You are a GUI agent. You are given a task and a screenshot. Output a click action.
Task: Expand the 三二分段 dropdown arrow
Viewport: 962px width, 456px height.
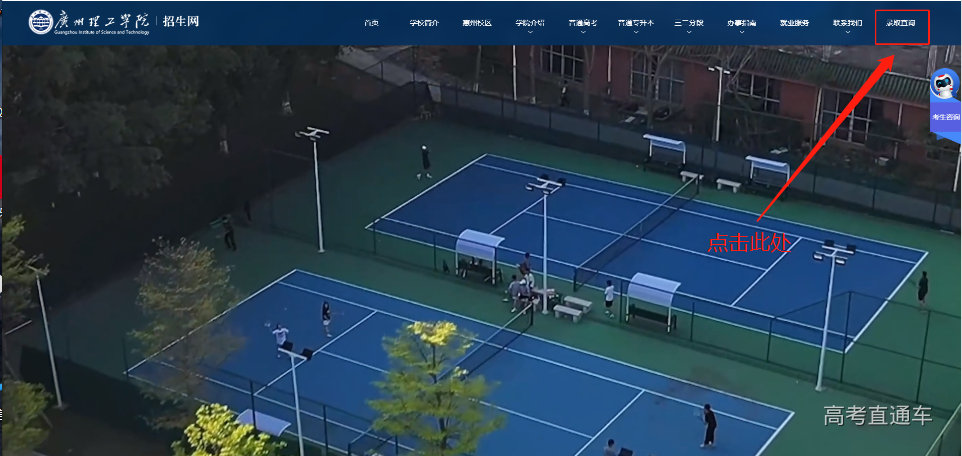tap(688, 31)
